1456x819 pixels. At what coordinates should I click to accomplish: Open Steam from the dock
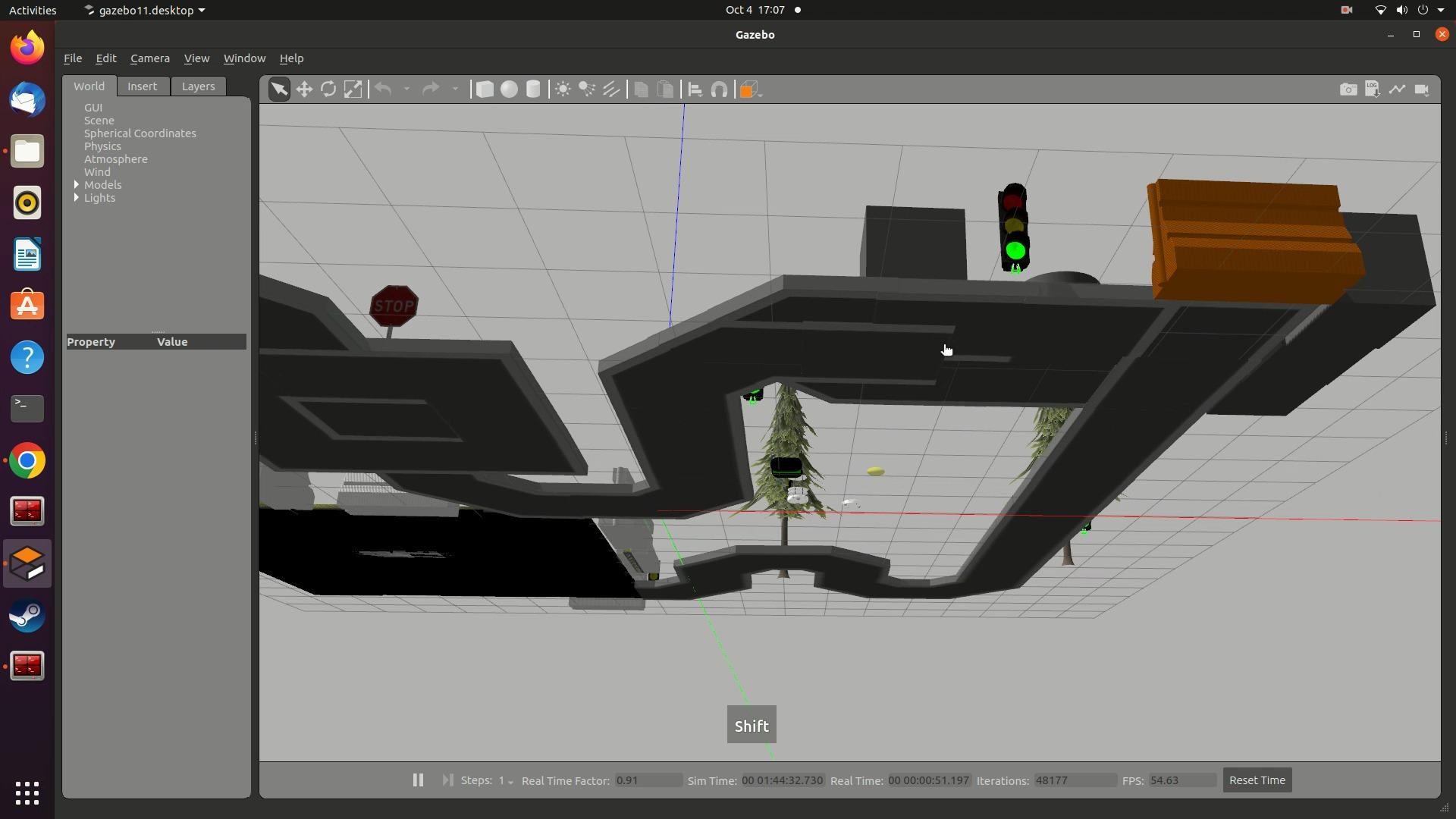(x=27, y=616)
